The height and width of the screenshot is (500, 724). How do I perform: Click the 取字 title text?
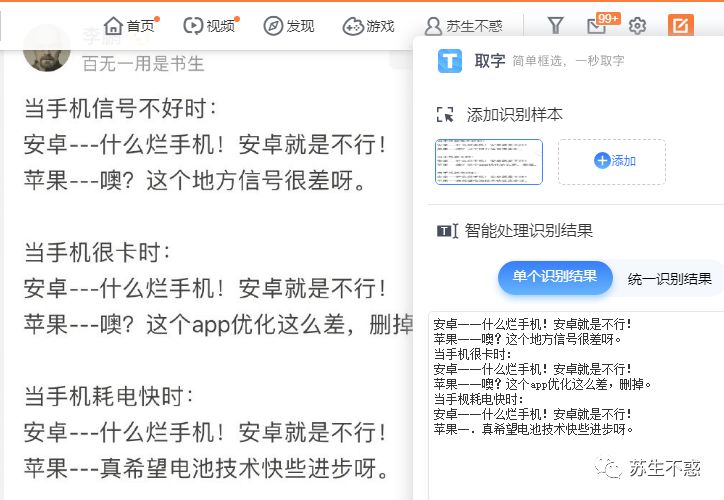[490, 60]
